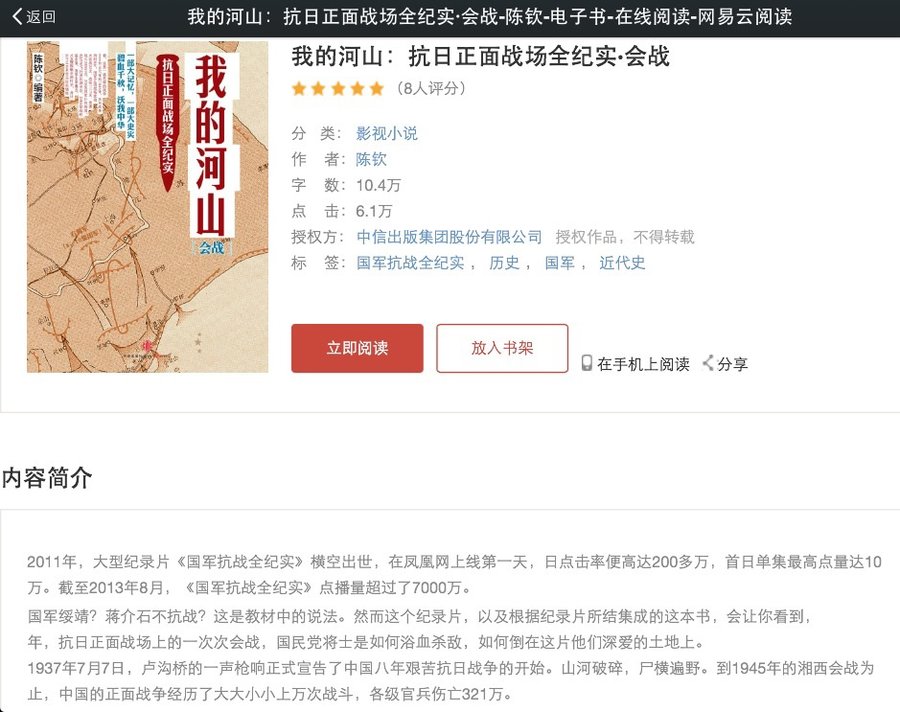Visit publisher 中信出版集团股份有限公司 link
Screen dimensions: 900x712
449,237
